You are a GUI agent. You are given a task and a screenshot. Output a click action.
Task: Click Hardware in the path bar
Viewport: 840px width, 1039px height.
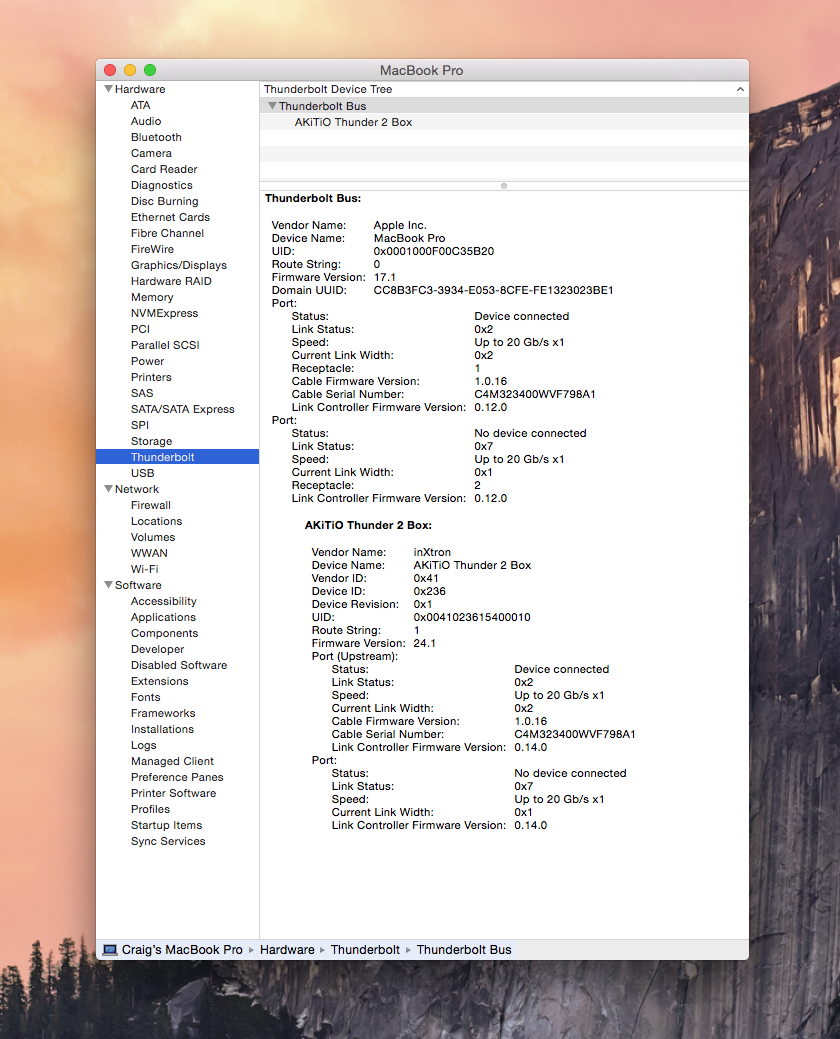(287, 950)
